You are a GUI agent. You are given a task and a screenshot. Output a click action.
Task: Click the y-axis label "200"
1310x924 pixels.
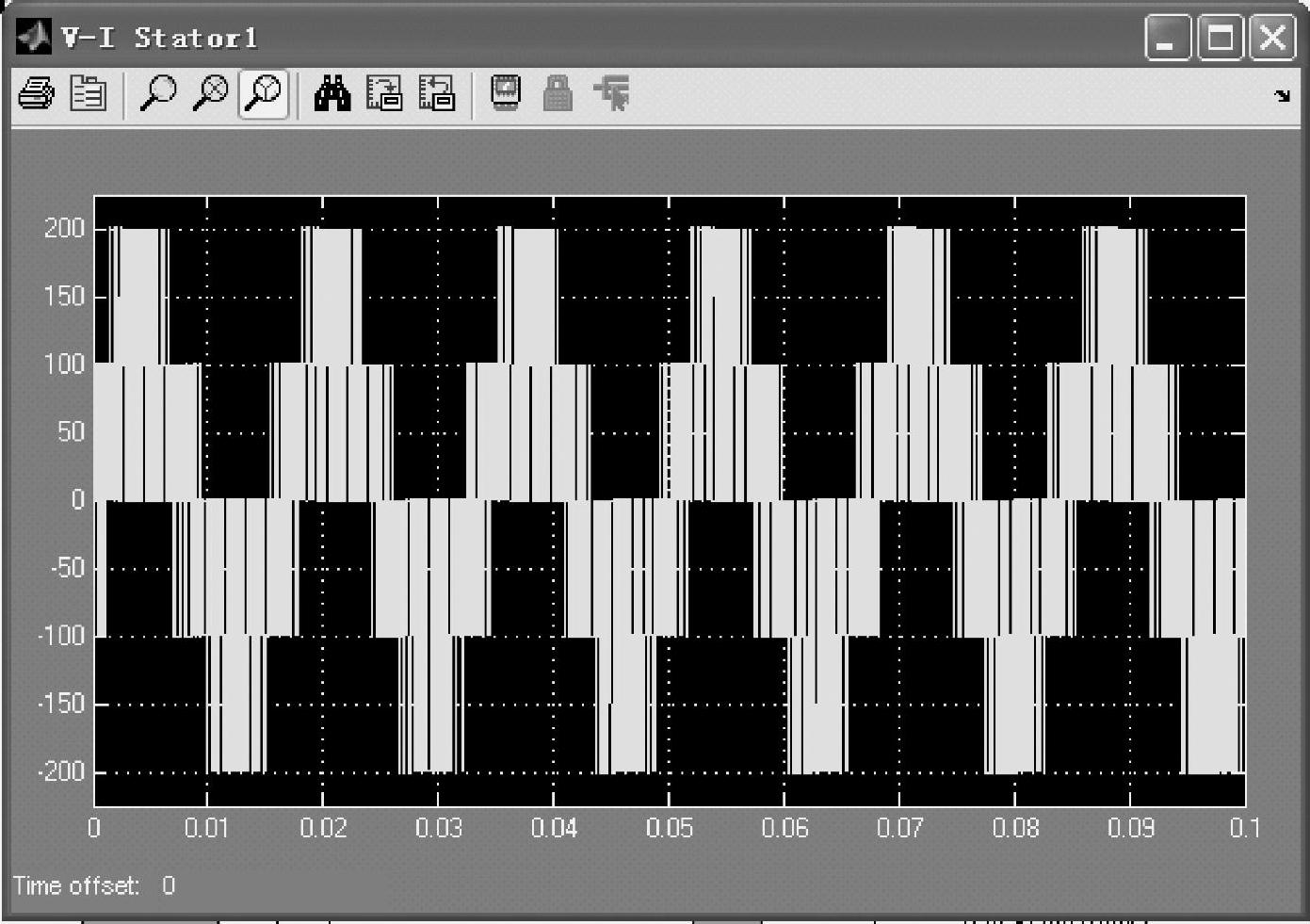point(64,228)
